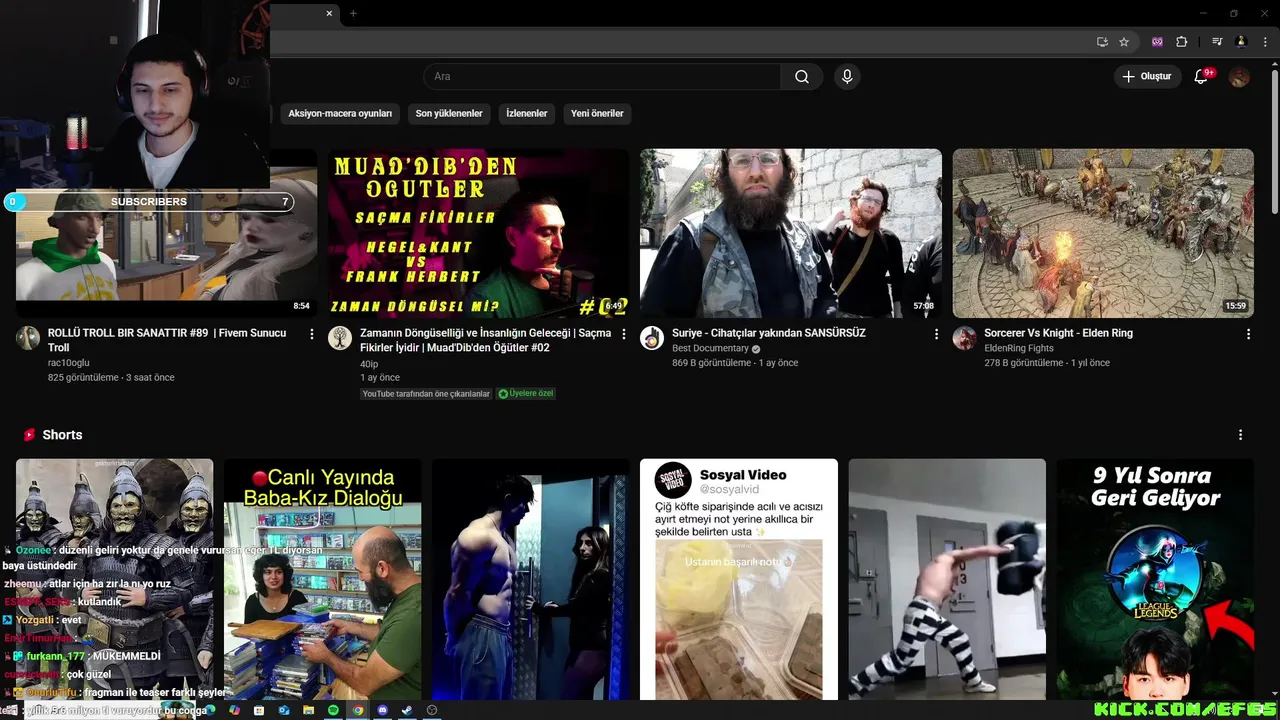The height and width of the screenshot is (720, 1280).
Task: Click the 40ip channel avatar
Action: pyautogui.click(x=340, y=337)
